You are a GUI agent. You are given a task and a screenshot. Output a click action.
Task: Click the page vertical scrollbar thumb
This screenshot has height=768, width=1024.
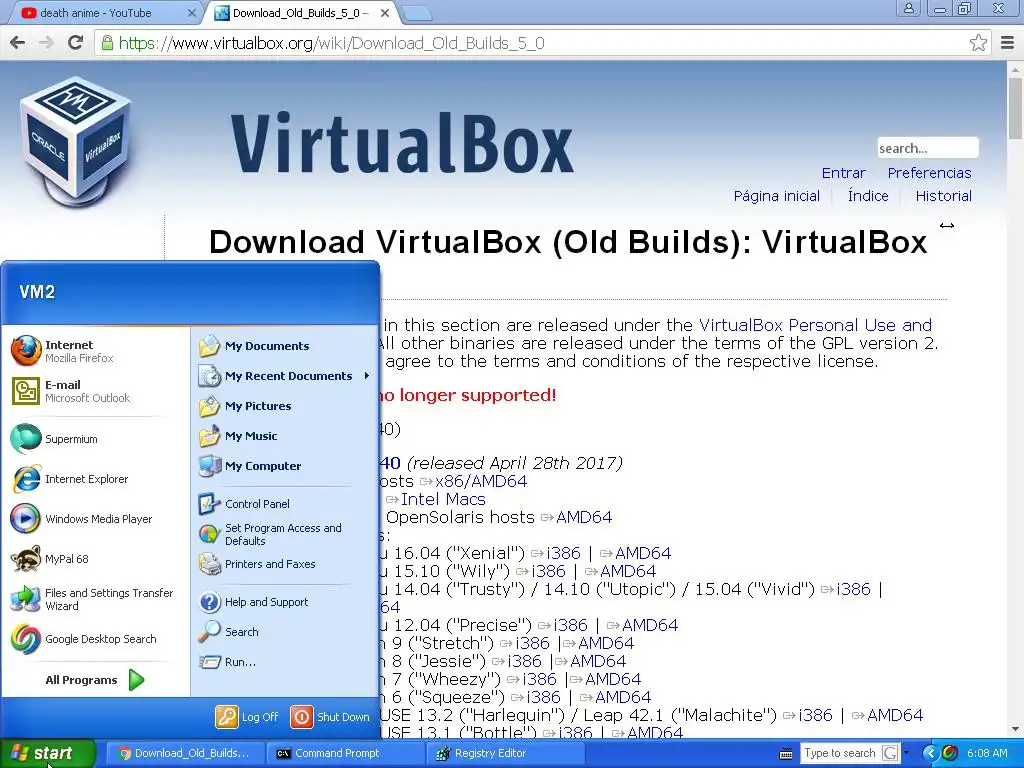coord(1015,108)
